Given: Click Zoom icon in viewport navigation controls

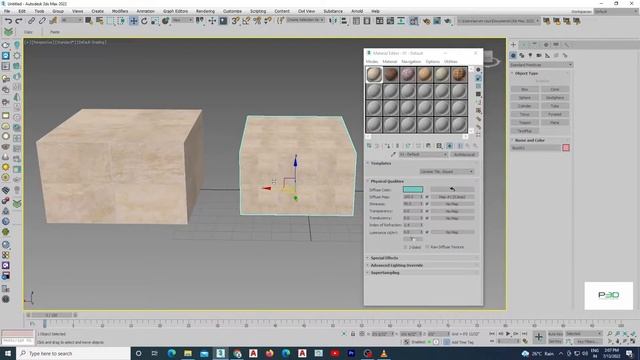Looking at the screenshot, I should coord(610,333).
